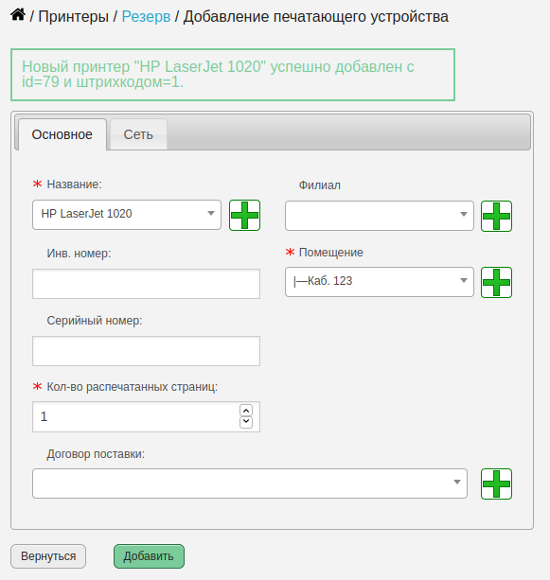Switch to the Сеть tab
Image resolution: width=550 pixels, height=580 pixels.
pyautogui.click(x=138, y=134)
